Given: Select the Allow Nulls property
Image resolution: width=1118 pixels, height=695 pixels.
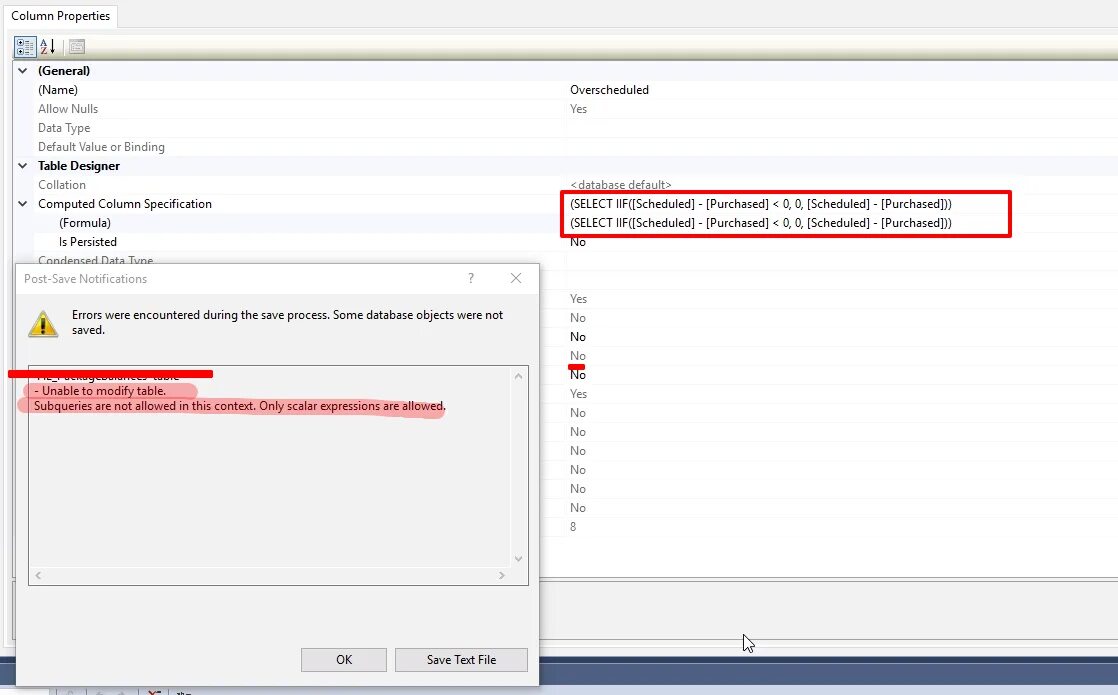Looking at the screenshot, I should (68, 109).
